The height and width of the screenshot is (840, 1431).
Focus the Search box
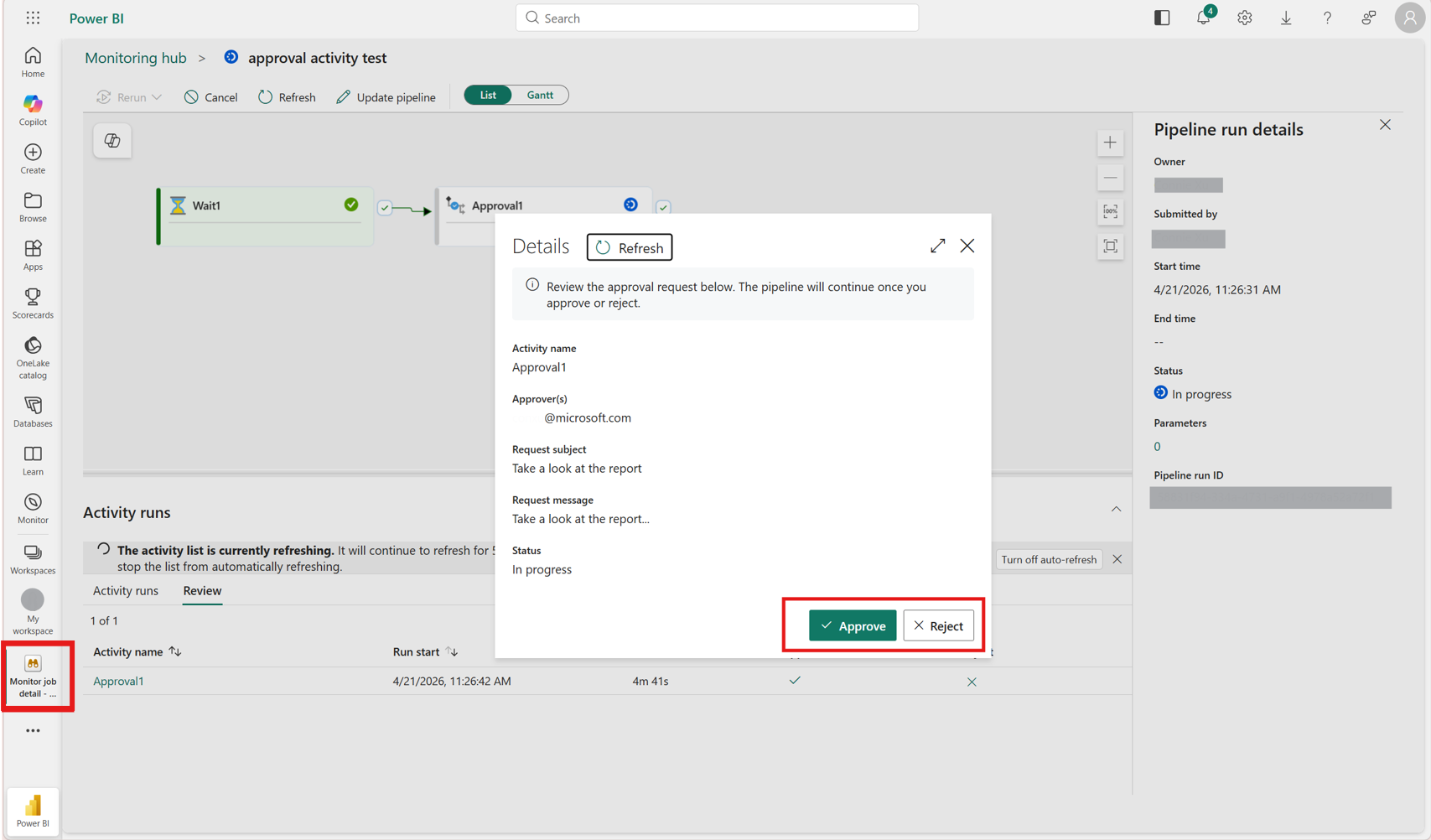click(717, 18)
